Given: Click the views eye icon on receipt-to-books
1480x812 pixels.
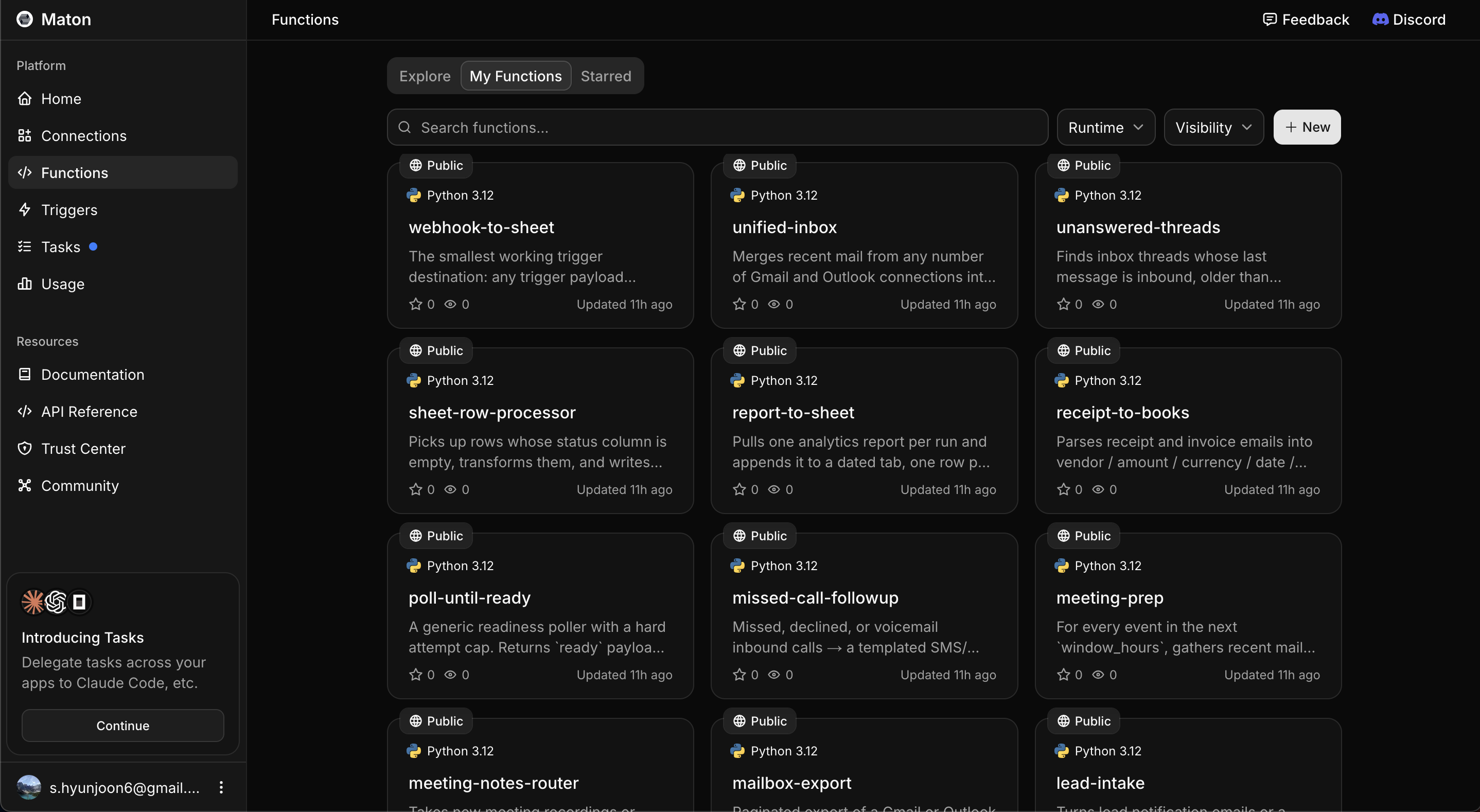Looking at the screenshot, I should click(1098, 489).
